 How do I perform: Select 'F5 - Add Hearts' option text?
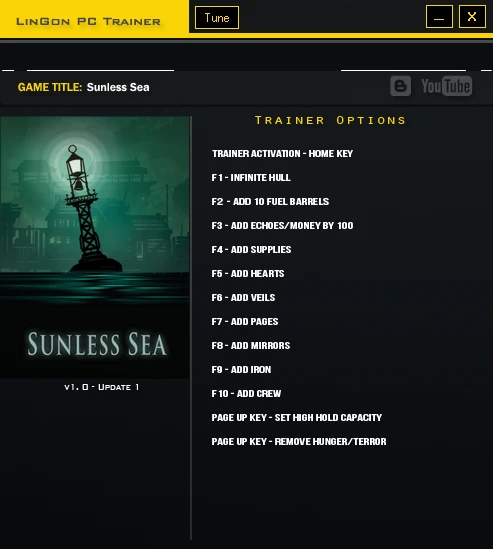[x=248, y=273]
